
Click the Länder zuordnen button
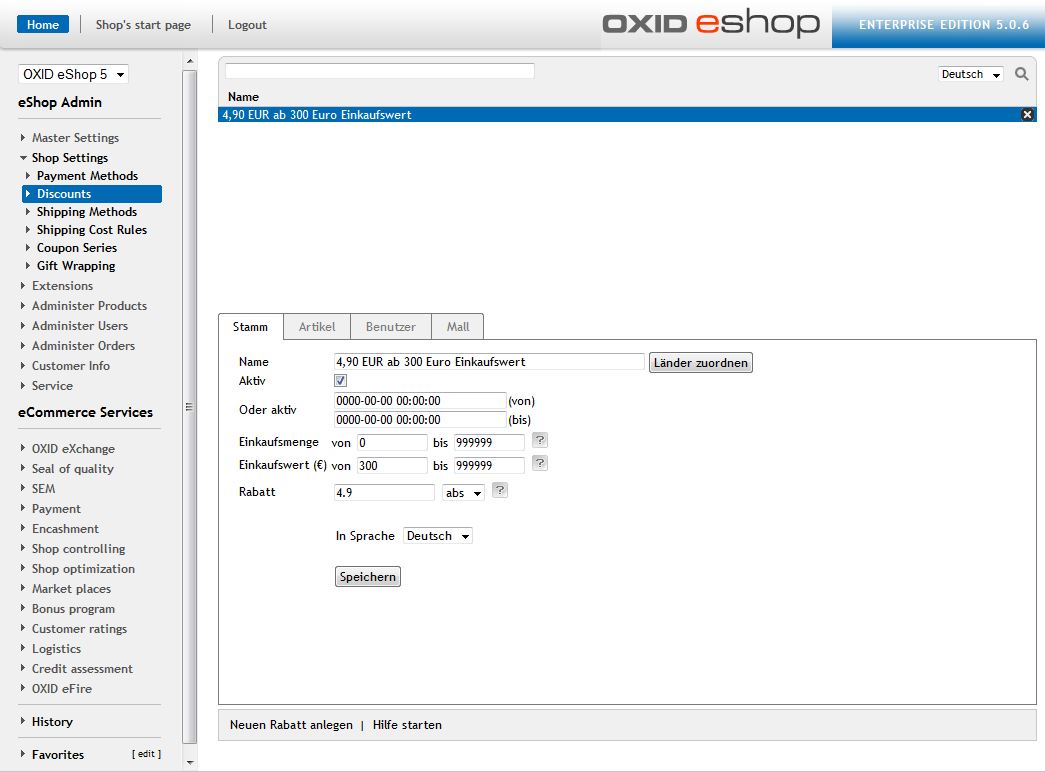point(701,363)
